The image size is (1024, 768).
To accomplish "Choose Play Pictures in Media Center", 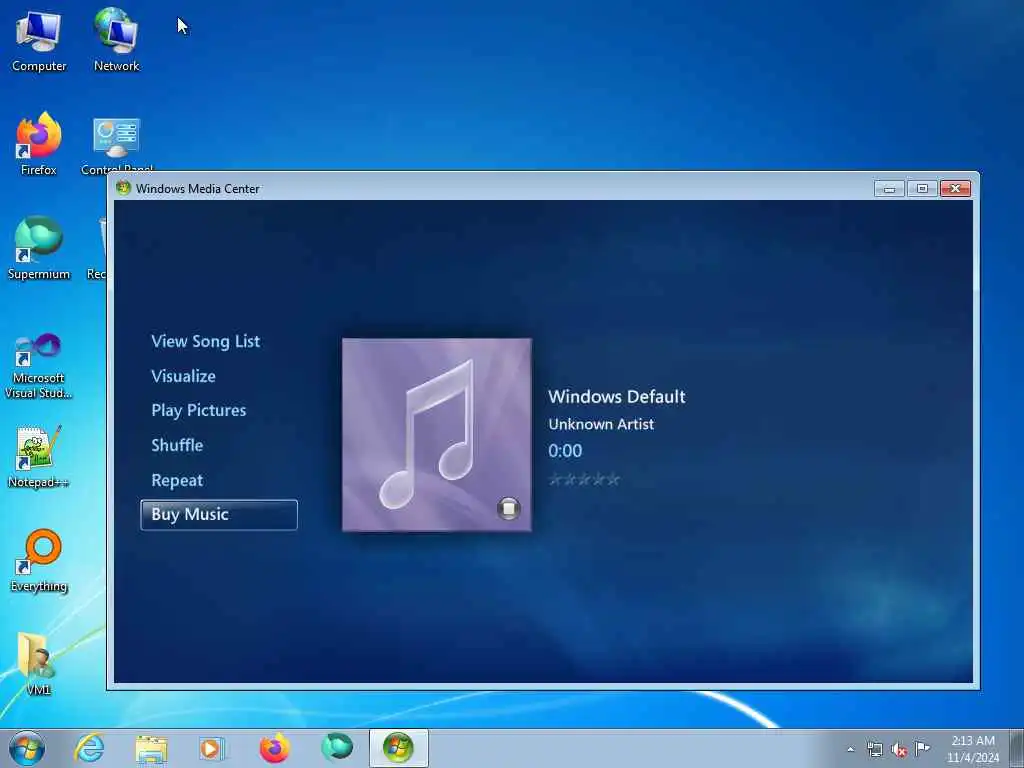I will [199, 411].
